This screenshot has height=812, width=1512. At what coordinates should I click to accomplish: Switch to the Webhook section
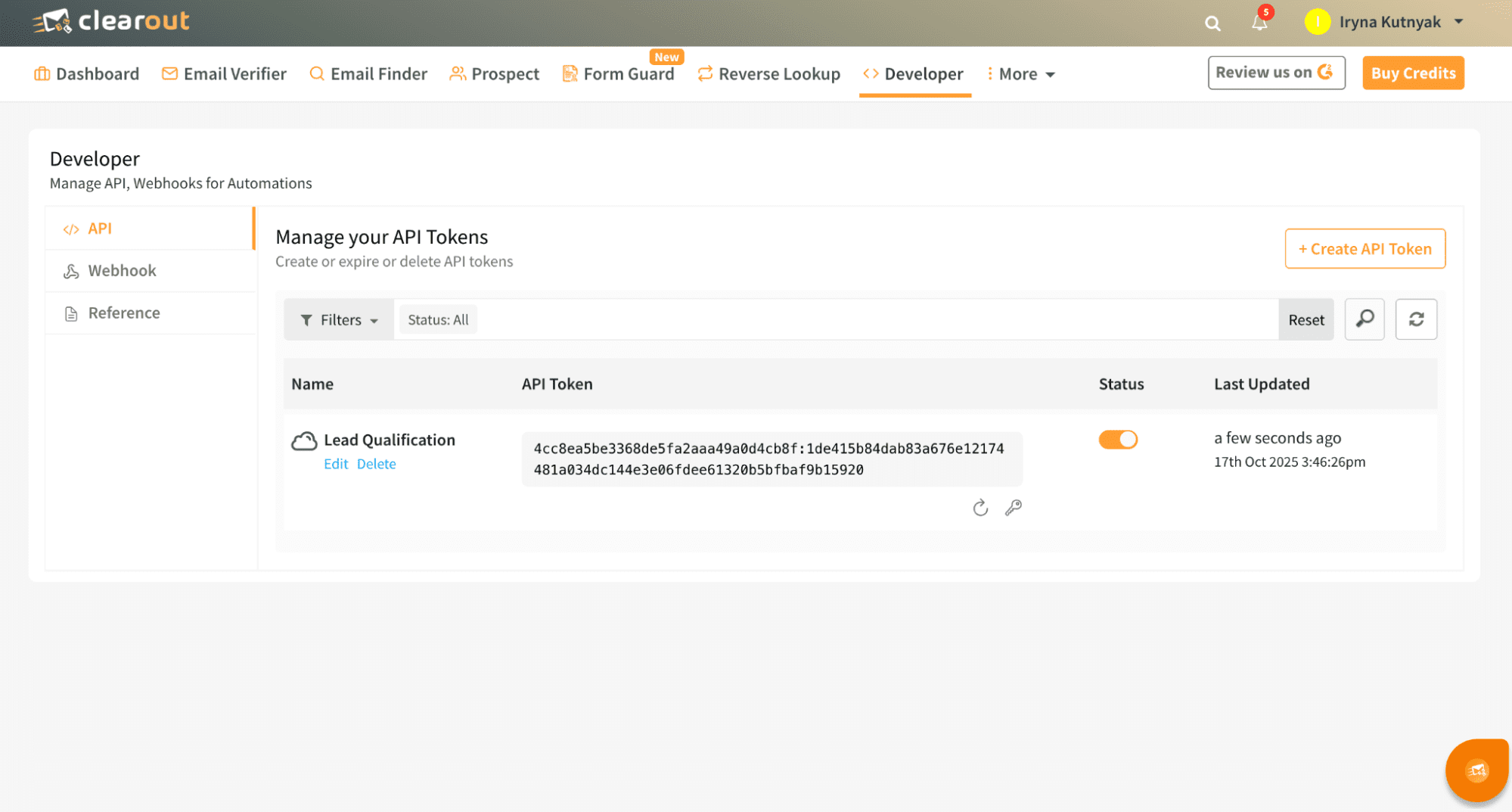point(122,271)
